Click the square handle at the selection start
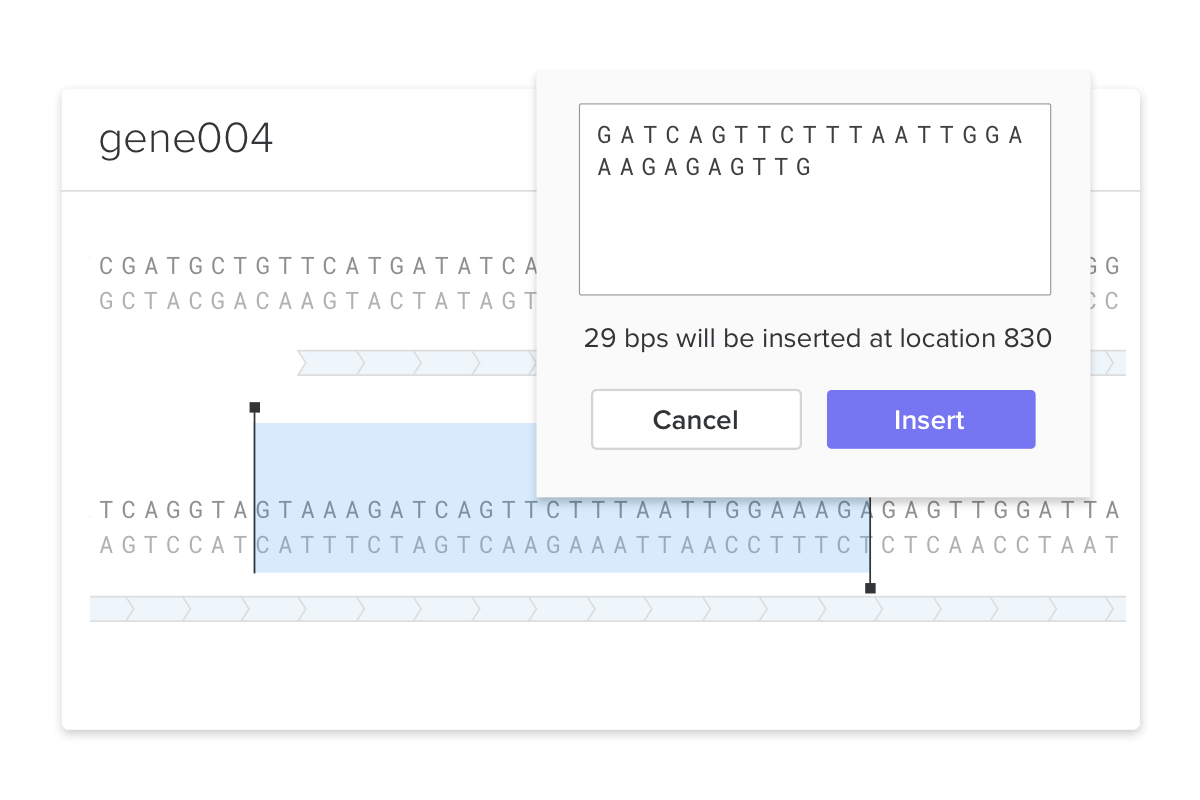Screen dimensions: 1200x800 click(255, 407)
